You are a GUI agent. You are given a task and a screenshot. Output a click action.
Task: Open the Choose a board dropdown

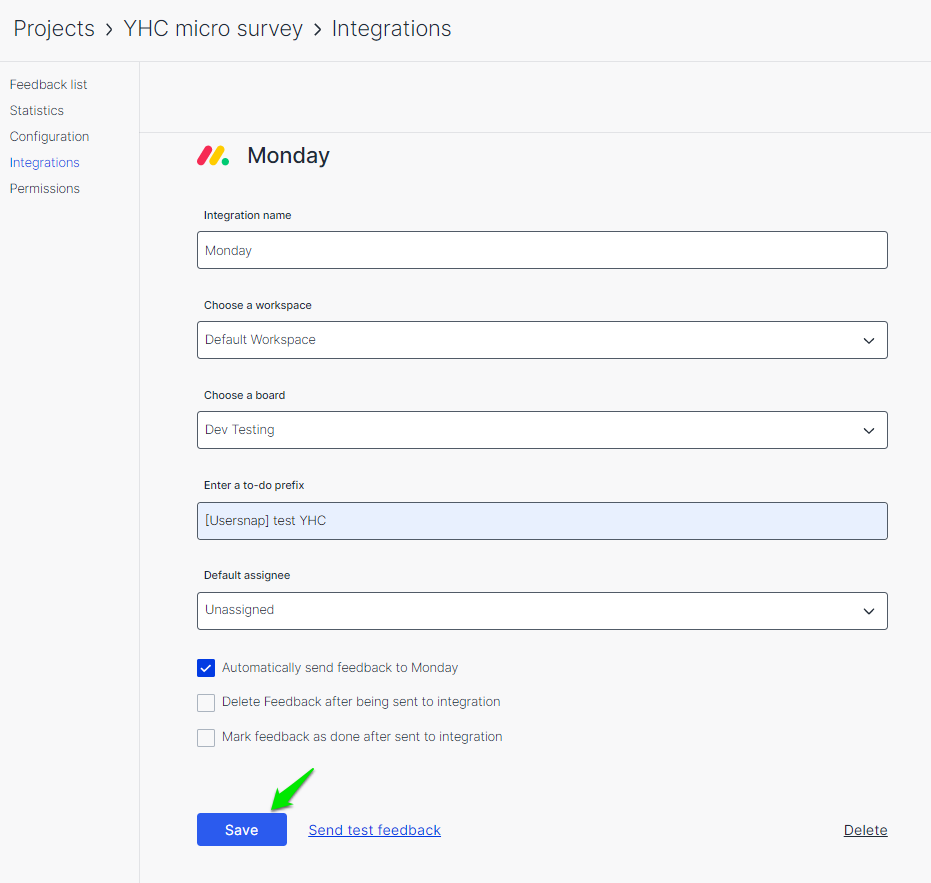pyautogui.click(x=542, y=430)
